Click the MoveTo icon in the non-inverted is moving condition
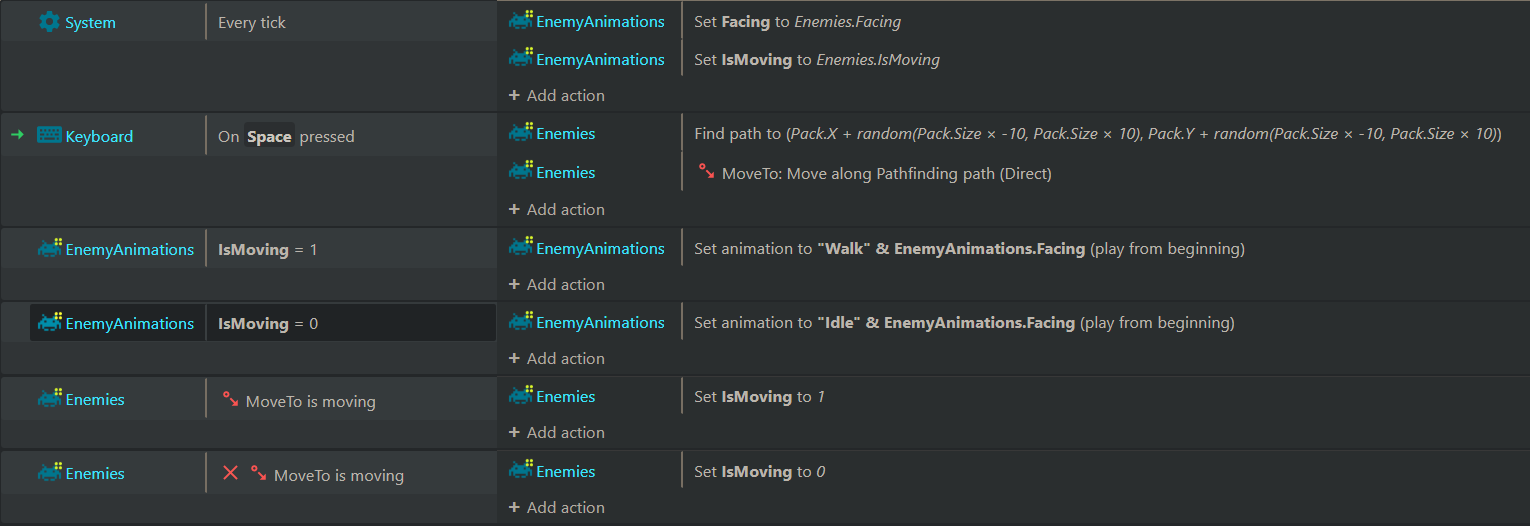 pos(230,400)
